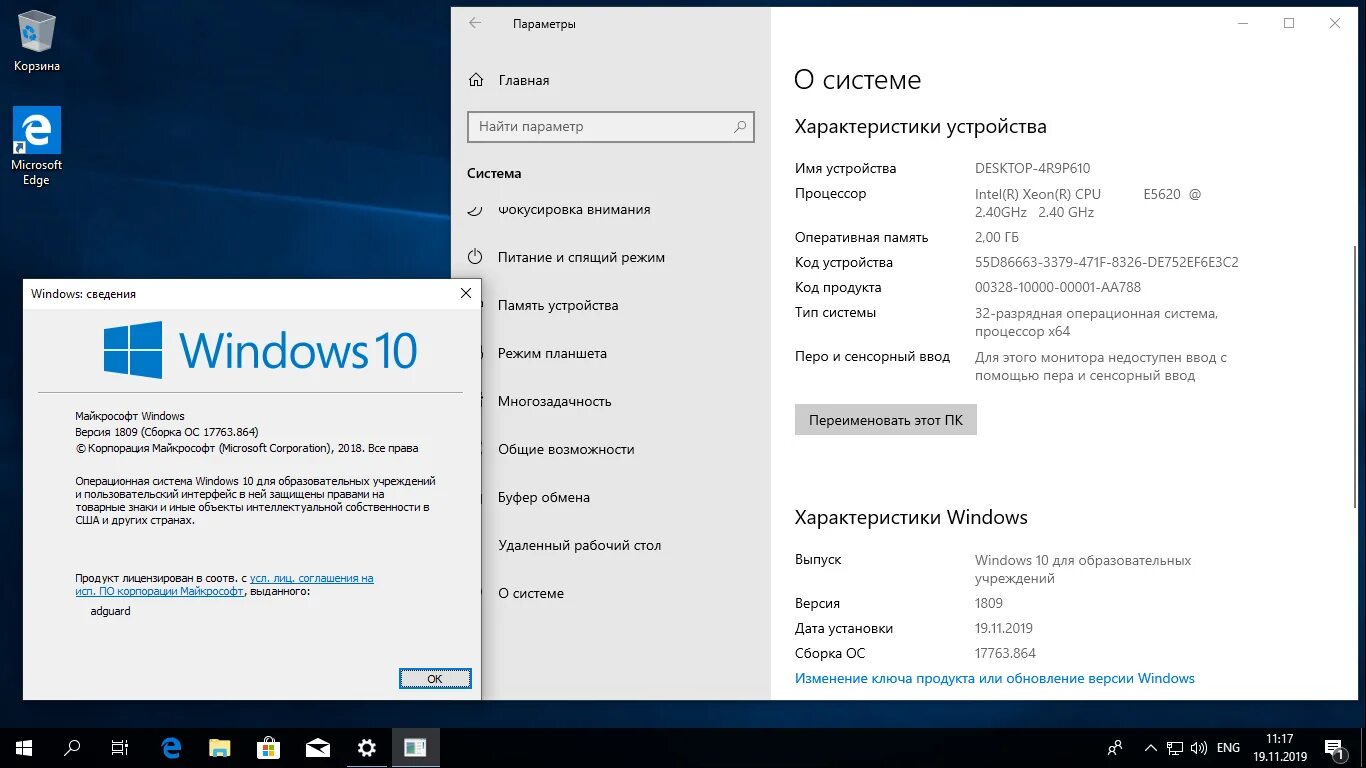Open Изменение ключа продукта link
Viewport: 1366px width, 768px height.
click(993, 678)
